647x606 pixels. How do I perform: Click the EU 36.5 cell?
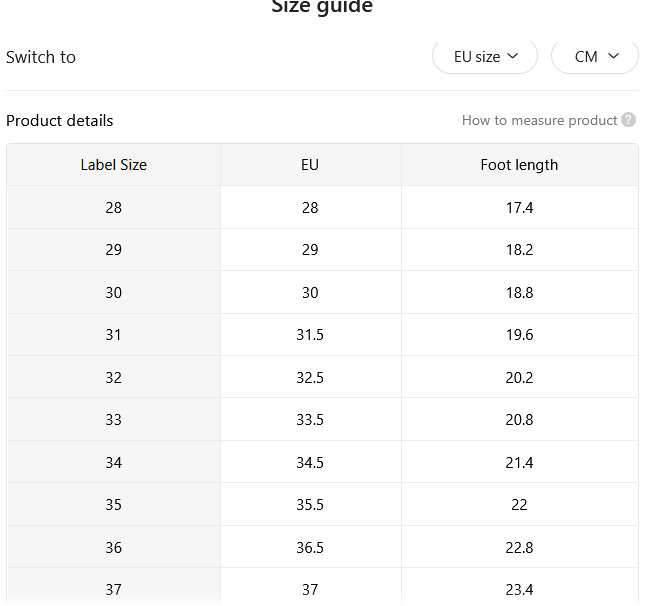[310, 547]
